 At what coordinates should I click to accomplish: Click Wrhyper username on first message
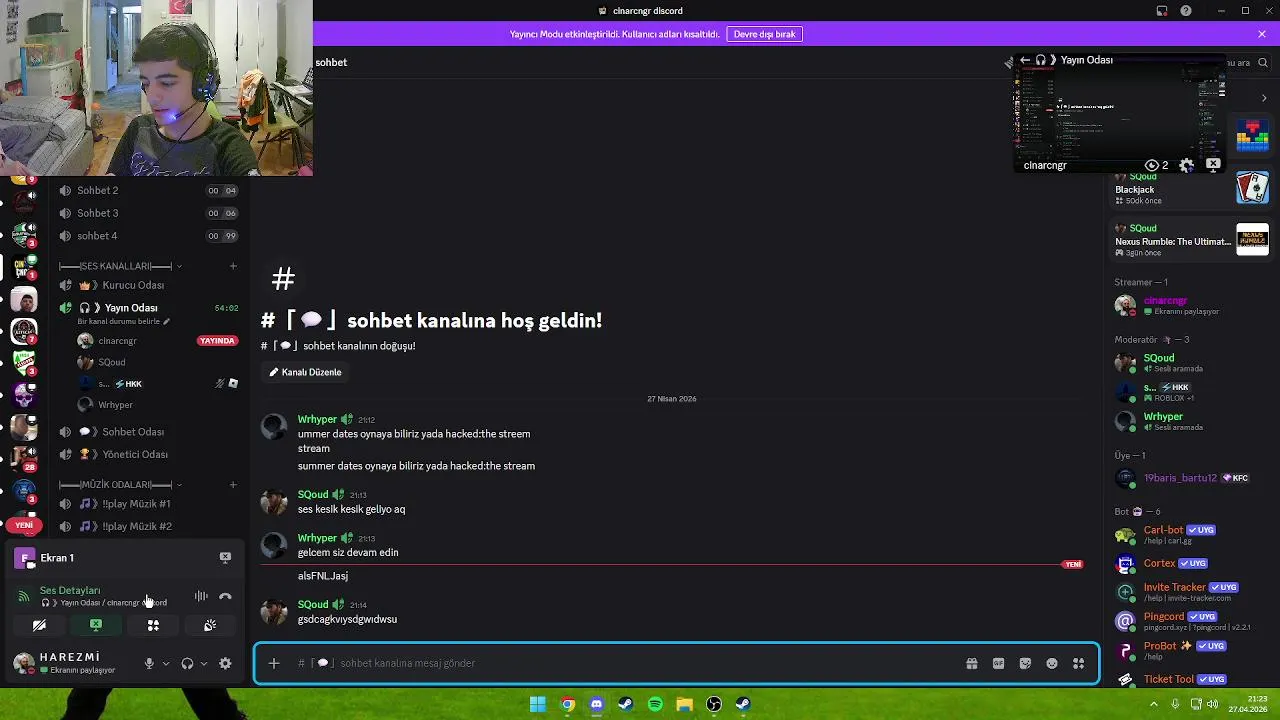317,420
